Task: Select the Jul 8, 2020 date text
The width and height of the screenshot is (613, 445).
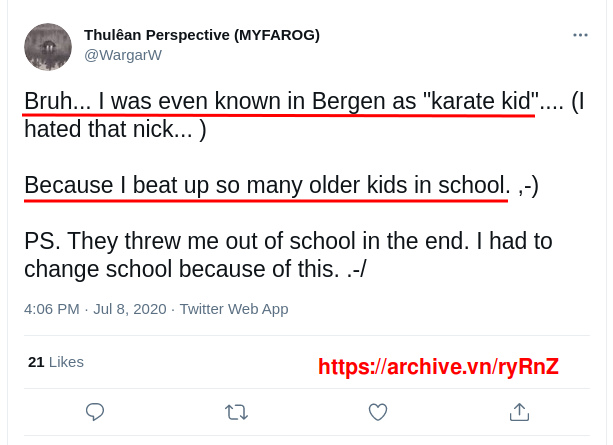Action: point(130,309)
